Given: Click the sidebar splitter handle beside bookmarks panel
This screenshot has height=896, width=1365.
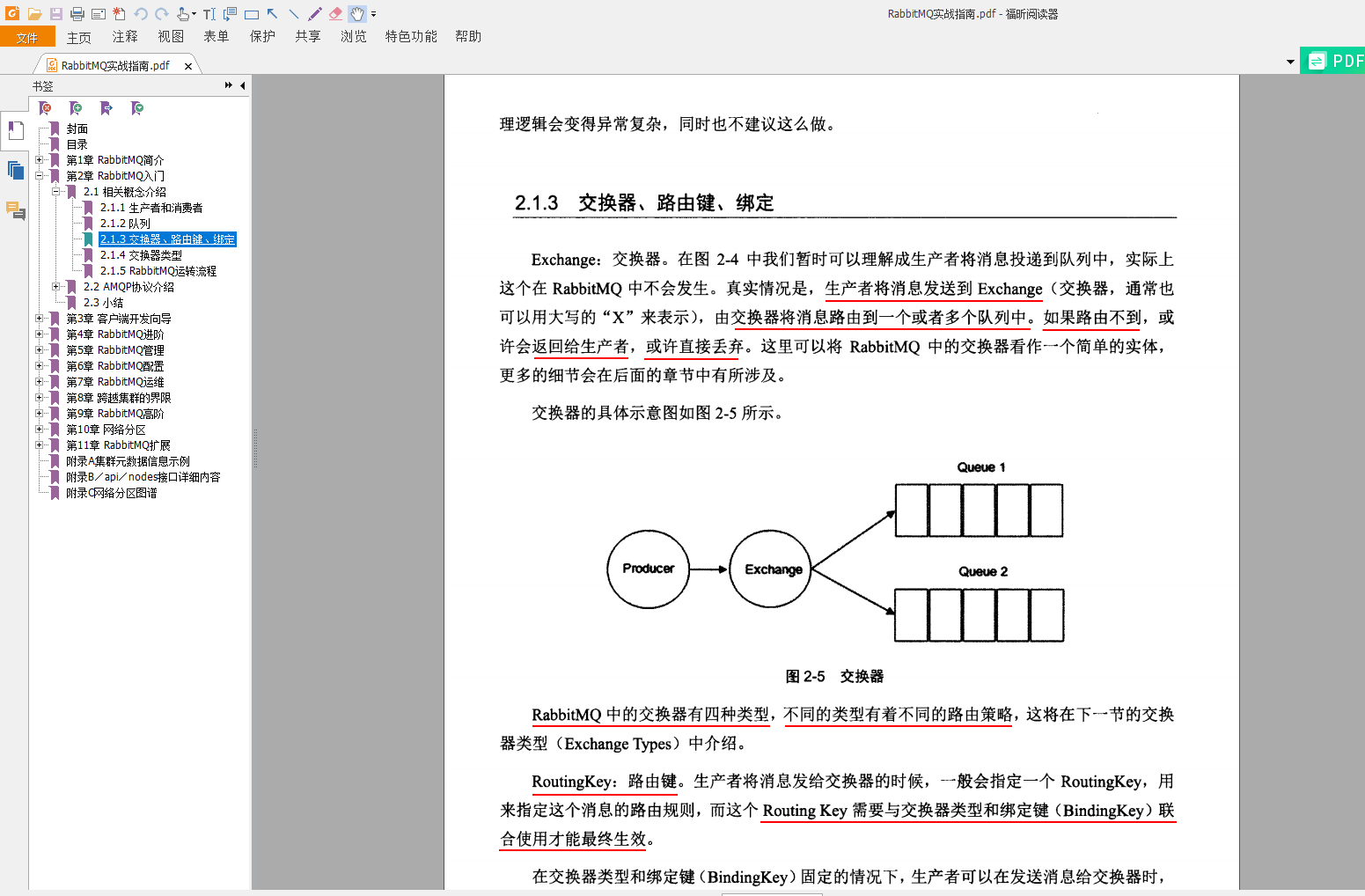Looking at the screenshot, I should point(255,449).
